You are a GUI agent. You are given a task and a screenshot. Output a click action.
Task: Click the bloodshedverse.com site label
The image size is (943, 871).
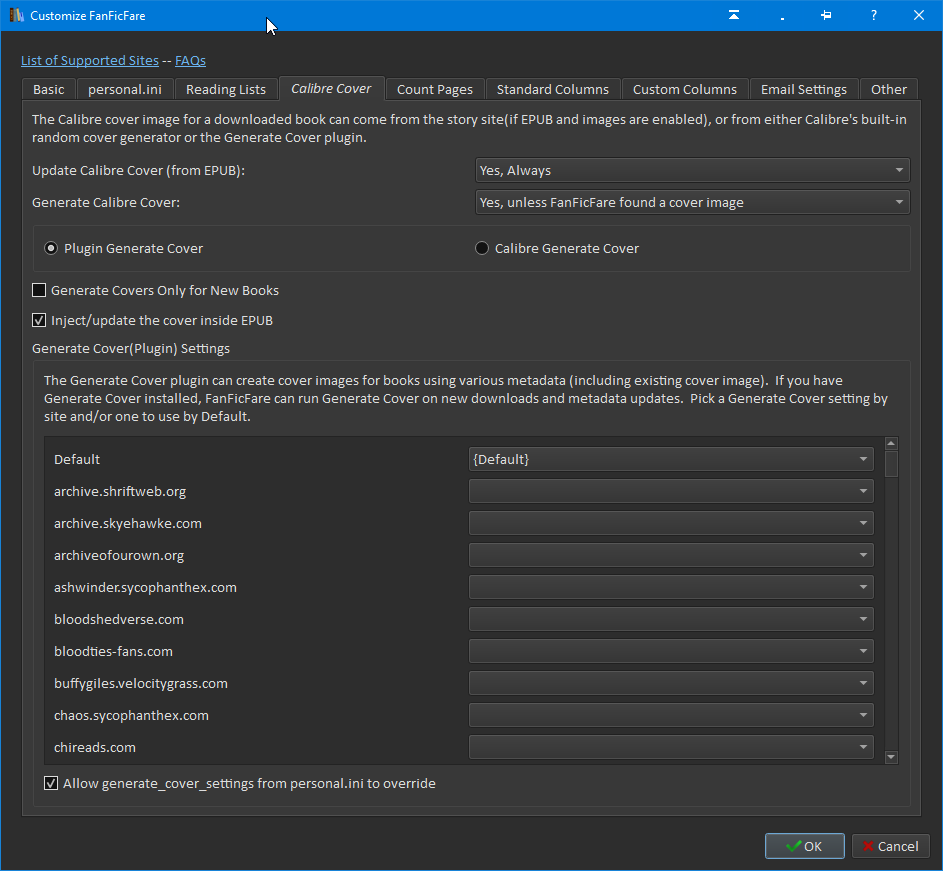(x=119, y=619)
